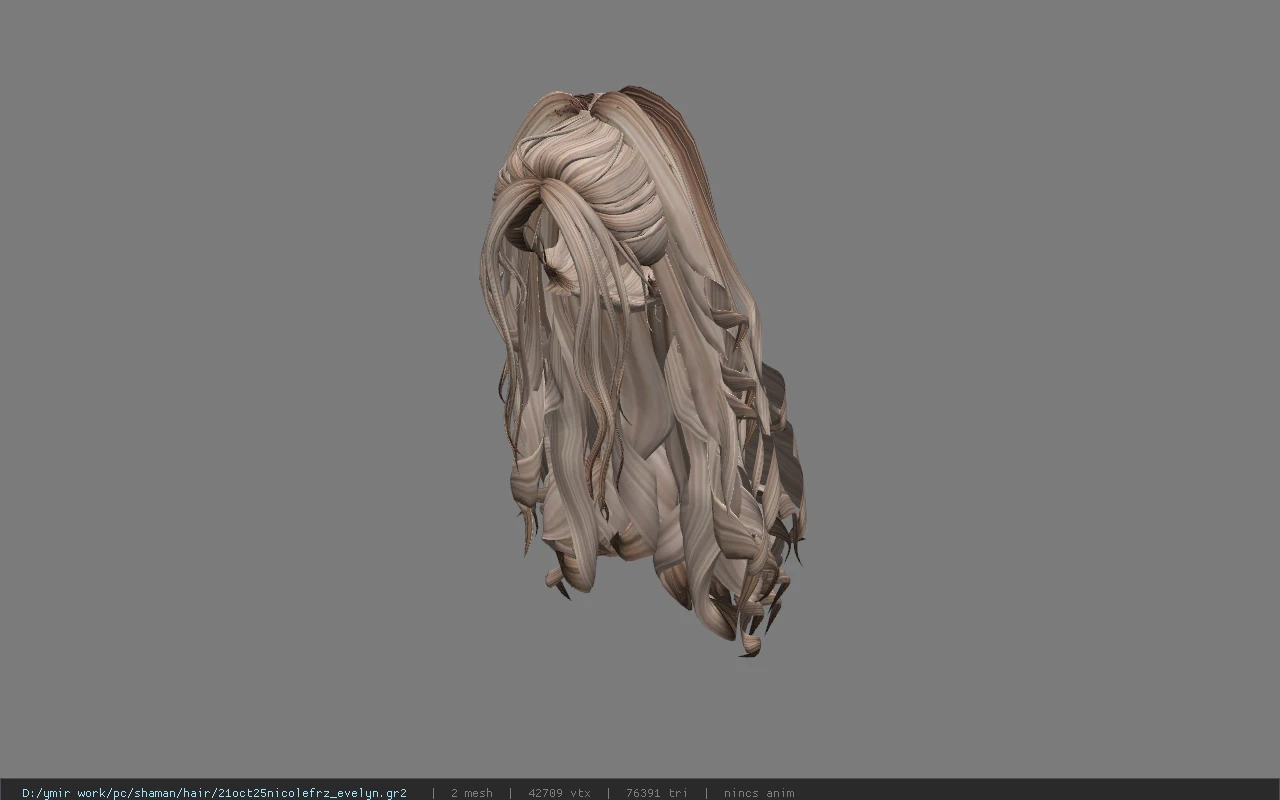Click the "76391 tri" triangle count
Image resolution: width=1280 pixels, height=800 pixels.
[656, 793]
